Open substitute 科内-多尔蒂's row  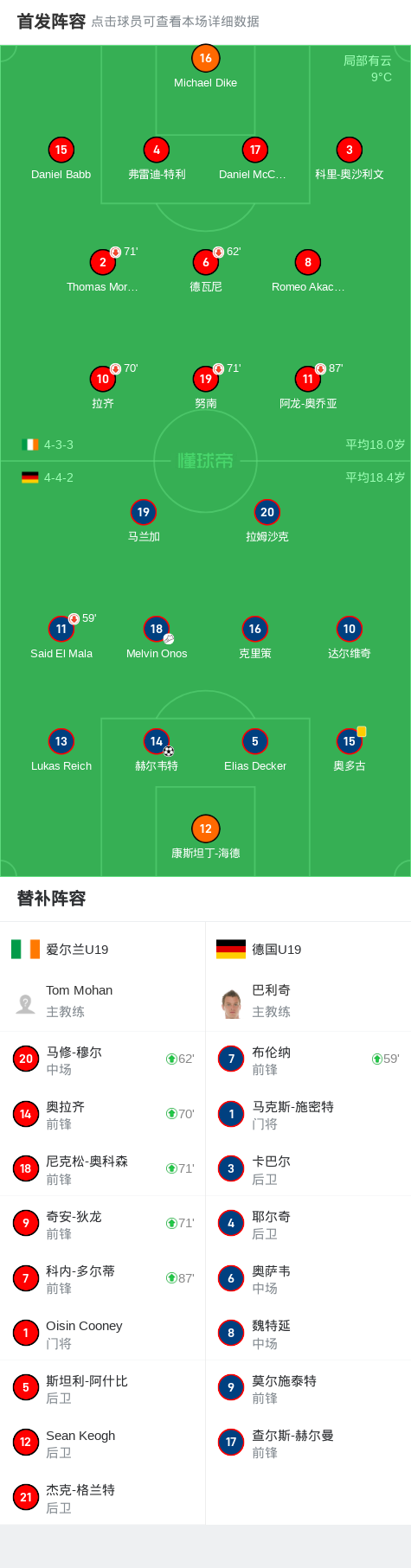pyautogui.click(x=102, y=1278)
